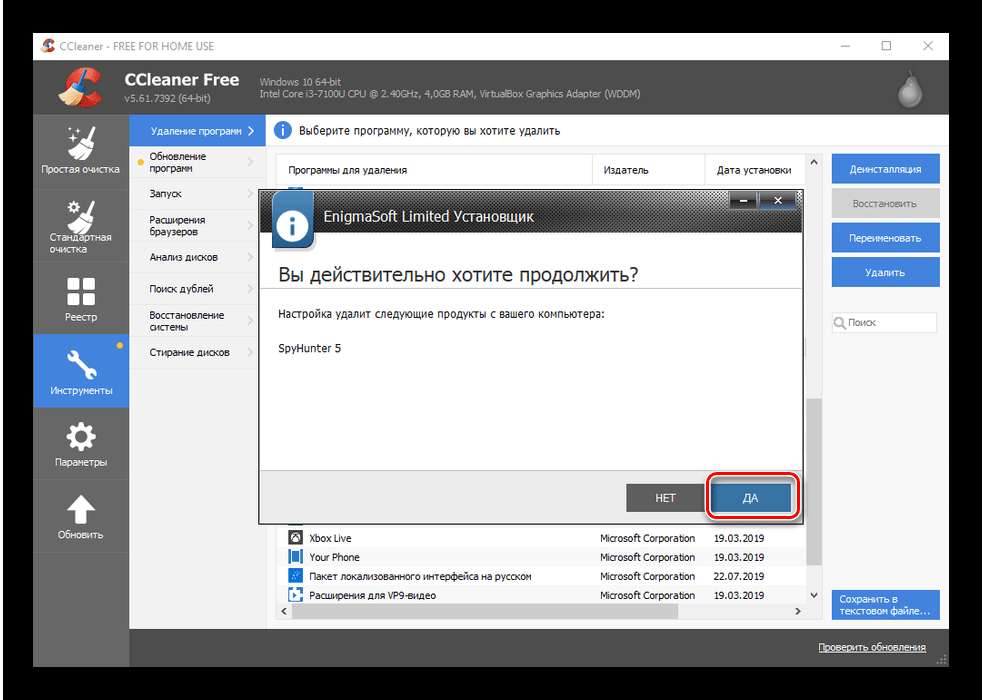
Task: Select Пакет локализованного интерфейса на русском row
Action: tap(420, 576)
